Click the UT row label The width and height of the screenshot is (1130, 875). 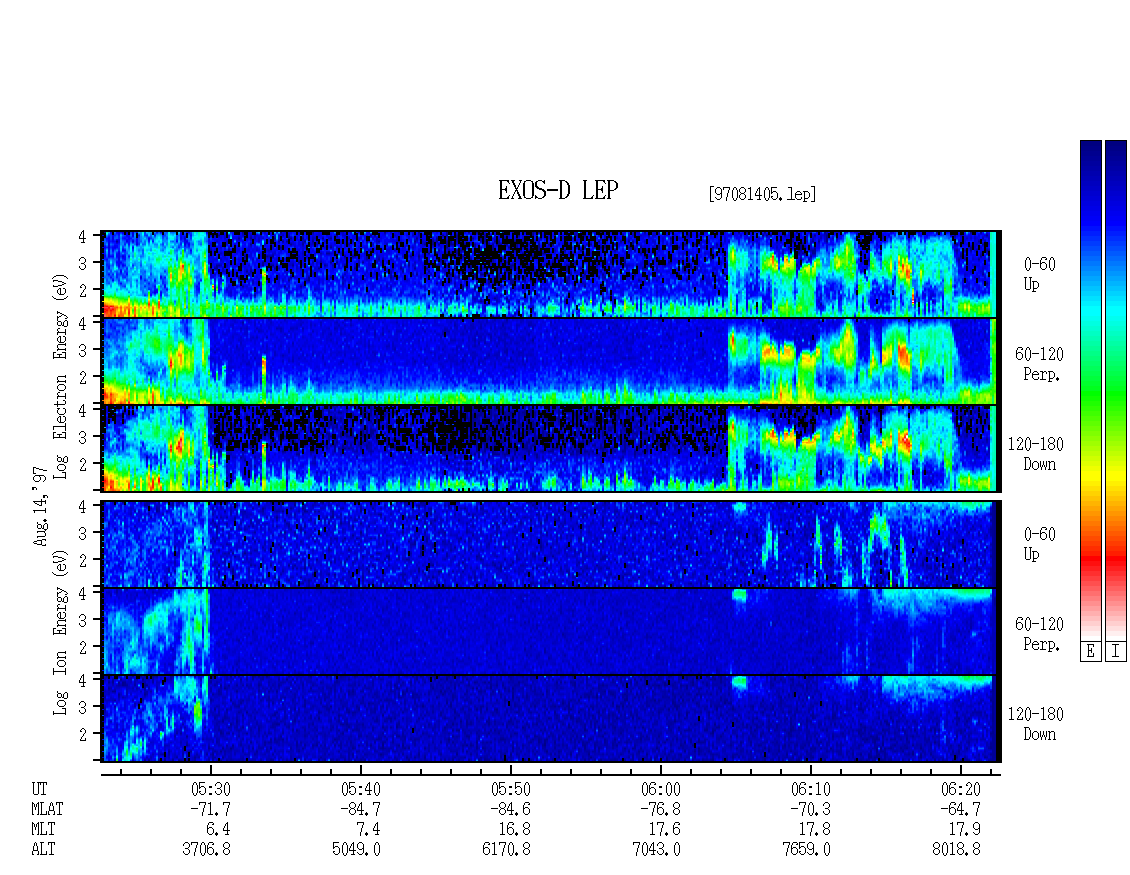click(39, 789)
